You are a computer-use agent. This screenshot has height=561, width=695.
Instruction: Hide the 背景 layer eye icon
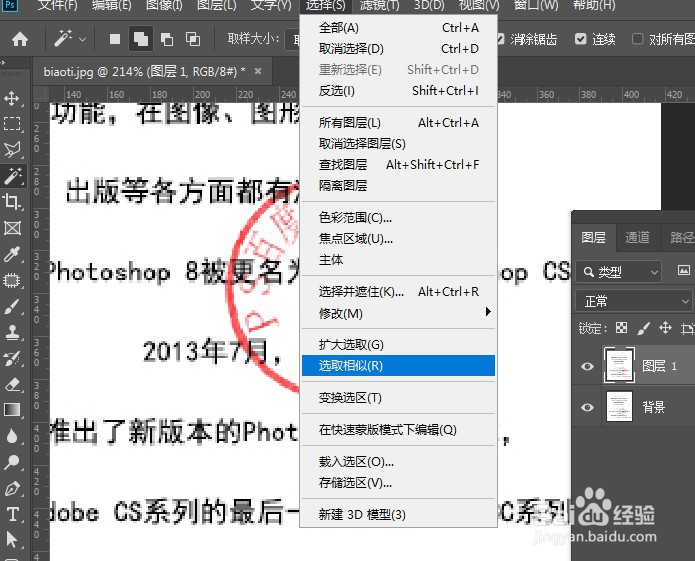(587, 407)
